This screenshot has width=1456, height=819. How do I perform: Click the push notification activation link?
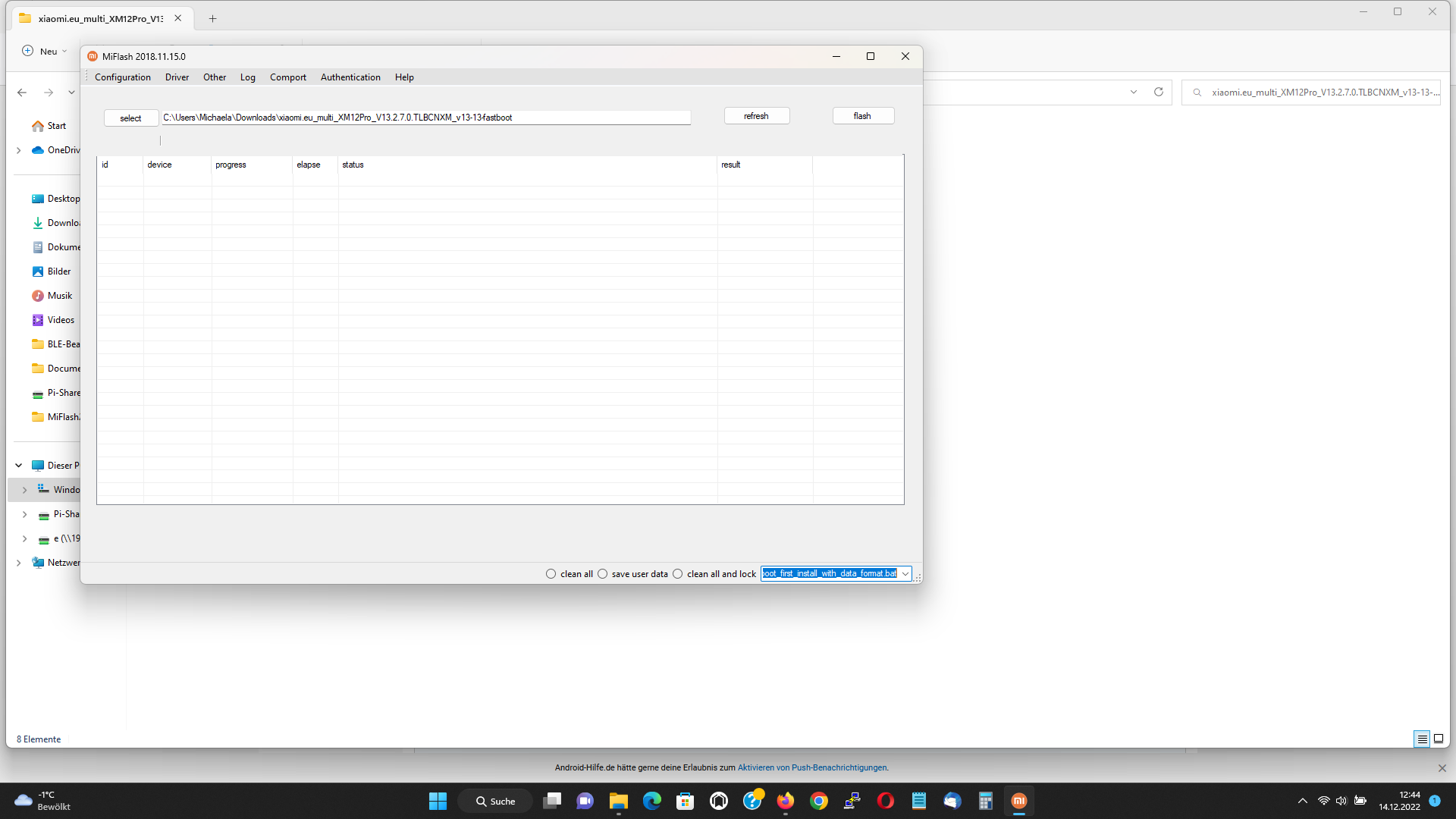pos(813,767)
